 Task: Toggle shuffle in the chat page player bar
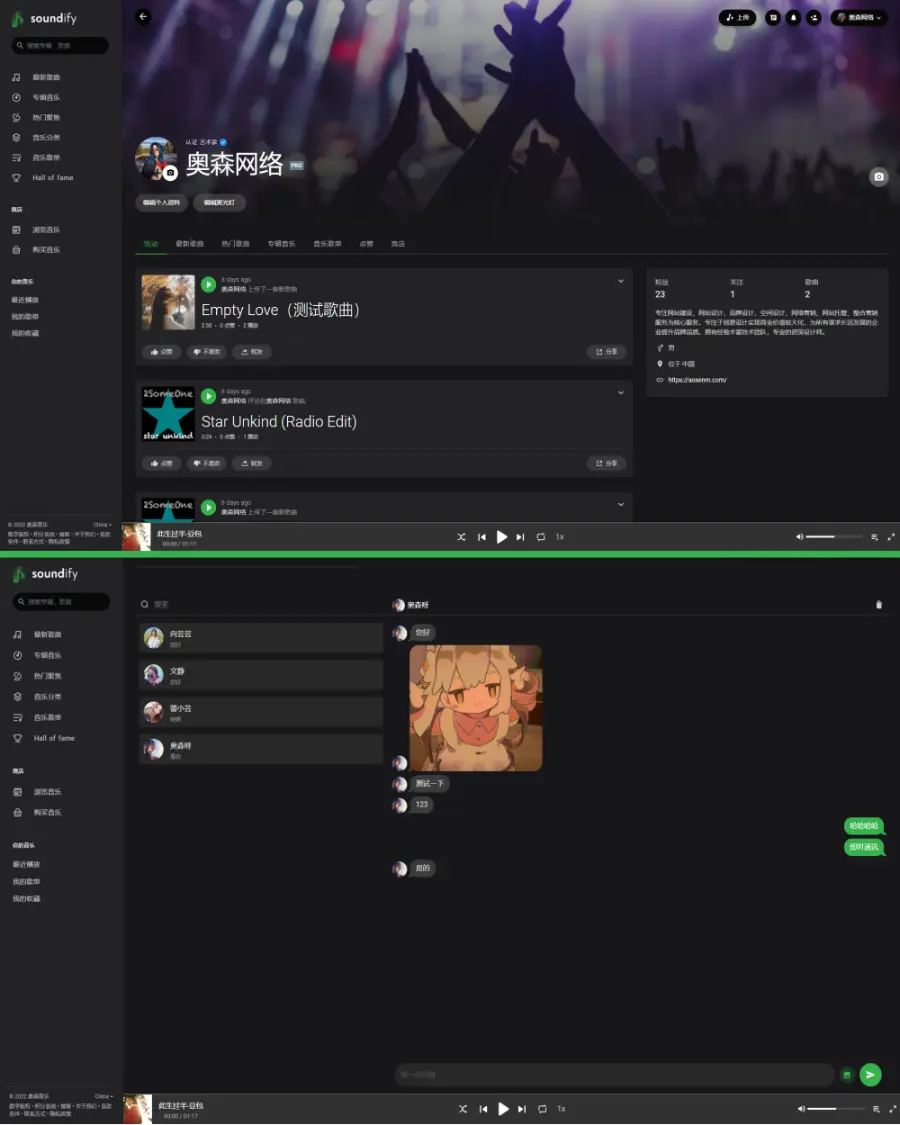tap(462, 1109)
